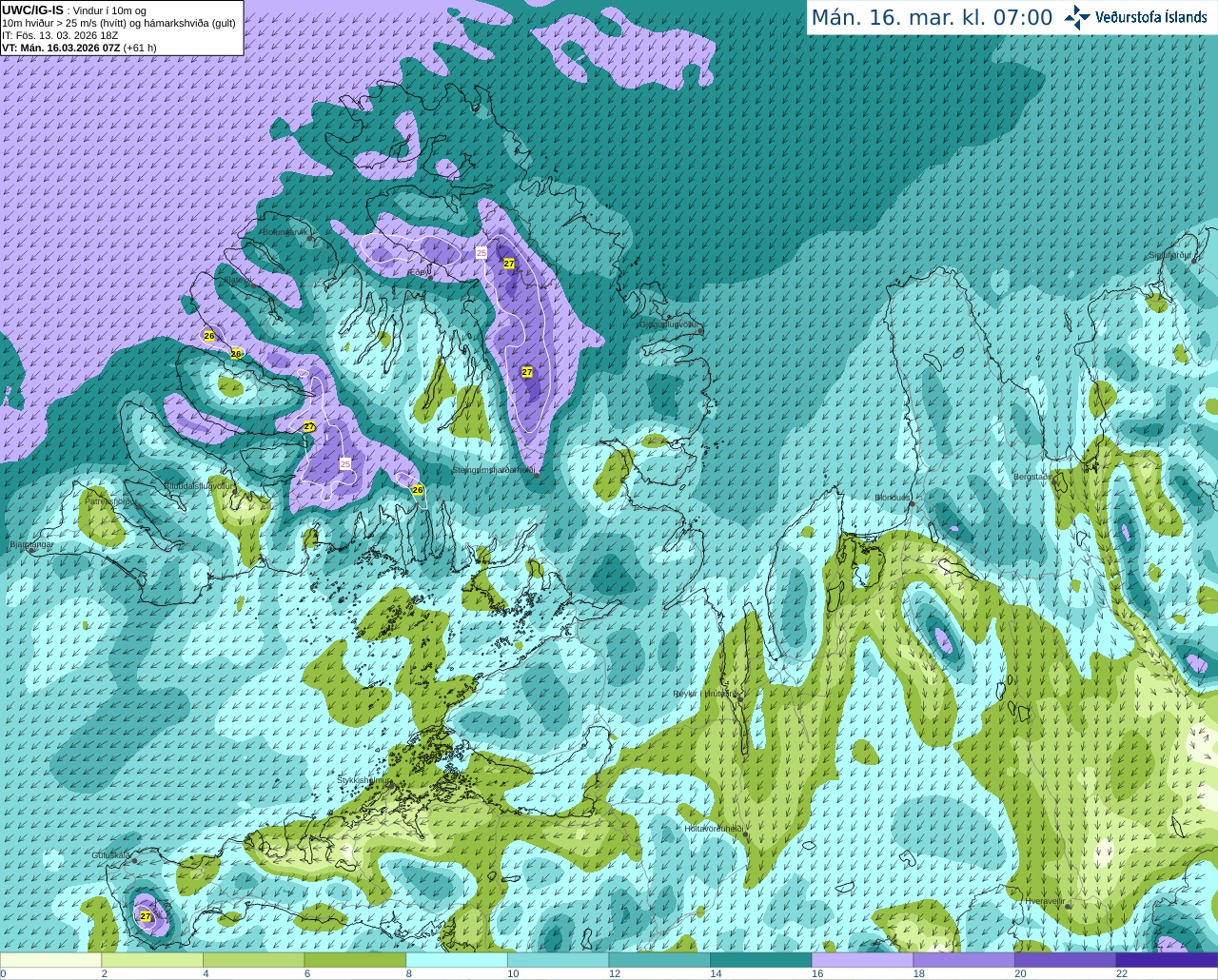Click the legend scale number 16
The height and width of the screenshot is (980, 1218).
point(817,973)
